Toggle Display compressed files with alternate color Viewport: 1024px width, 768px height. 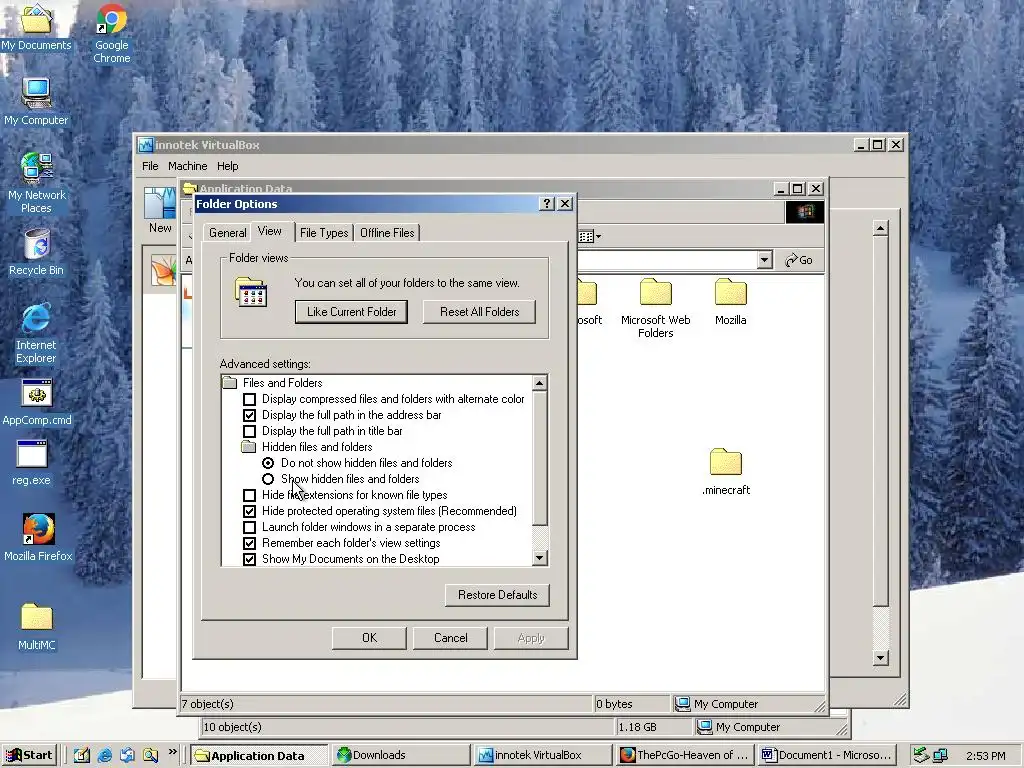point(249,399)
